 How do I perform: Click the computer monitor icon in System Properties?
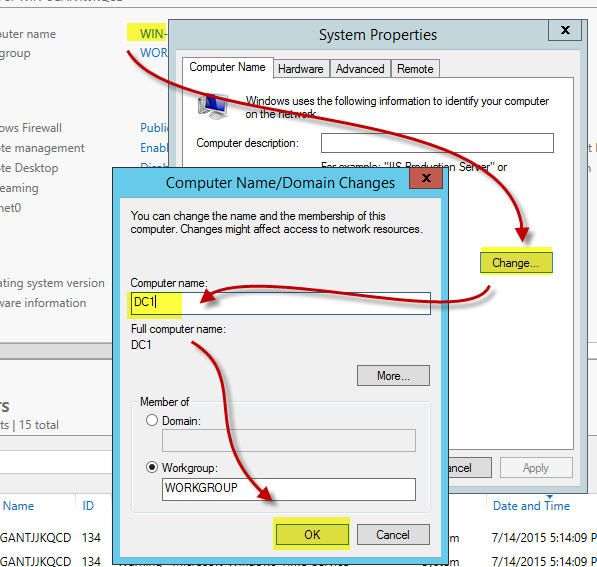pyautogui.click(x=212, y=107)
